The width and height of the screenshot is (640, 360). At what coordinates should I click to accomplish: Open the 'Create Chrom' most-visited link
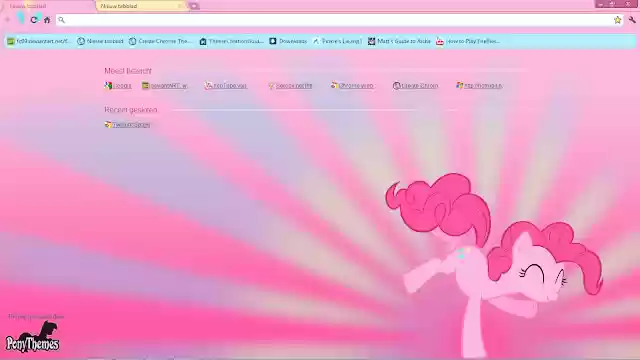point(416,86)
